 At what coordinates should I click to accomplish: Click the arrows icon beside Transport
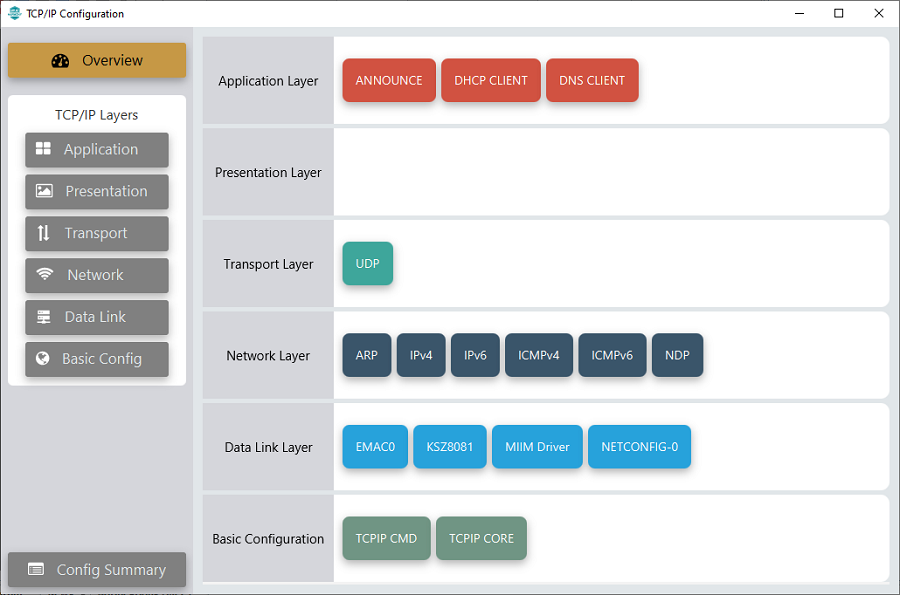coord(43,233)
